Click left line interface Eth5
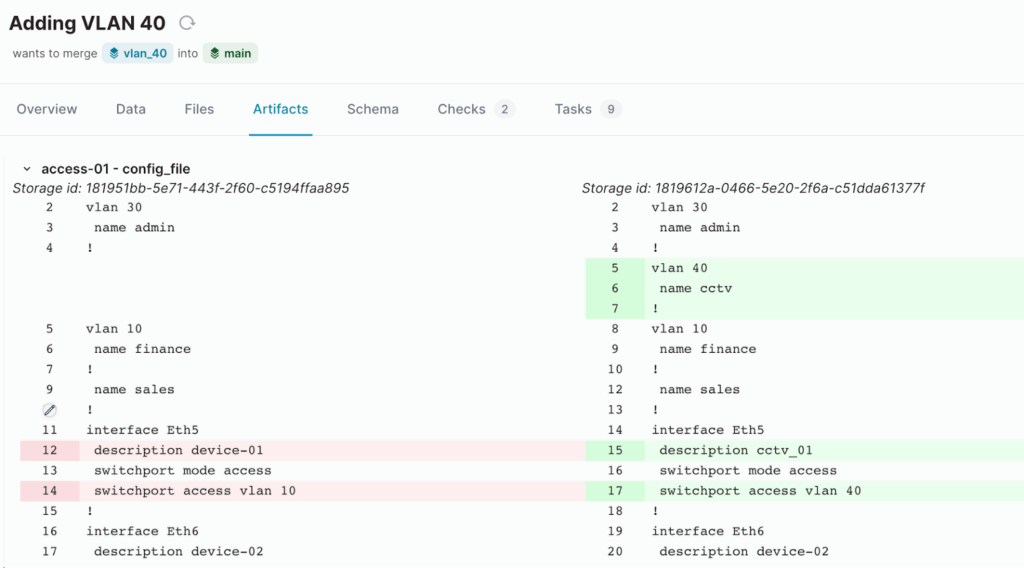Image resolution: width=1024 pixels, height=568 pixels. click(x=142, y=430)
